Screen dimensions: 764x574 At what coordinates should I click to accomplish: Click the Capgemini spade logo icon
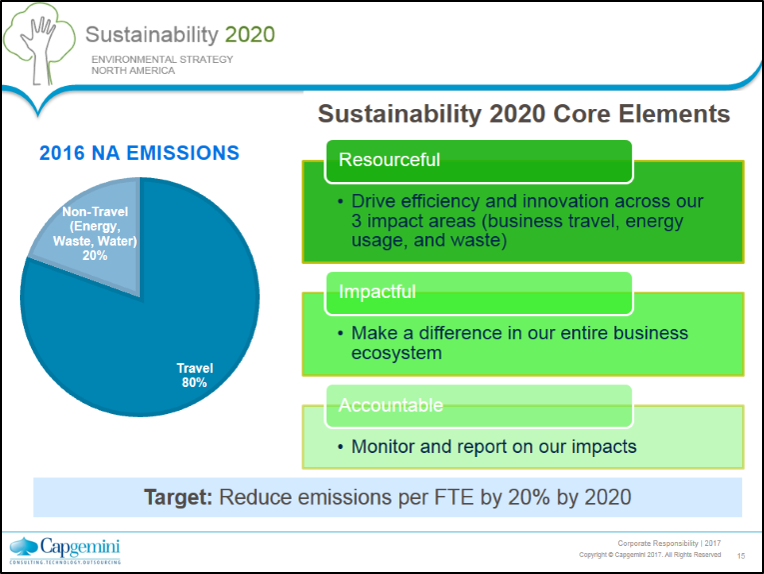(22, 547)
